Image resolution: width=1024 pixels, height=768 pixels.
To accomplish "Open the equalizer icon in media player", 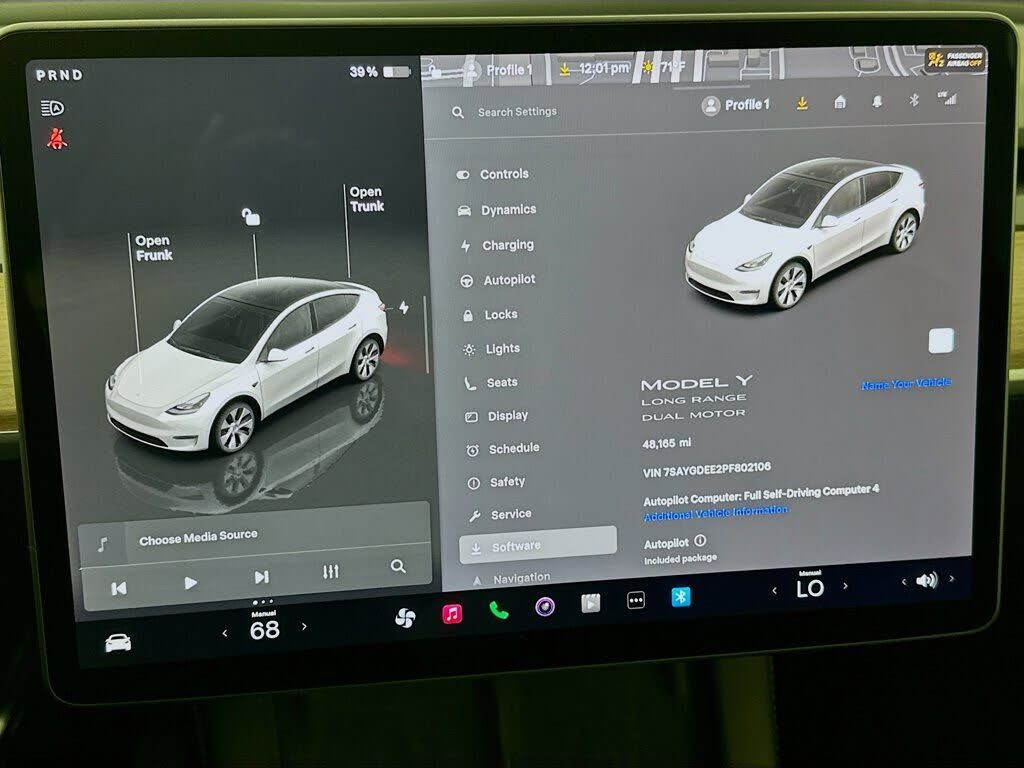I will (x=331, y=571).
